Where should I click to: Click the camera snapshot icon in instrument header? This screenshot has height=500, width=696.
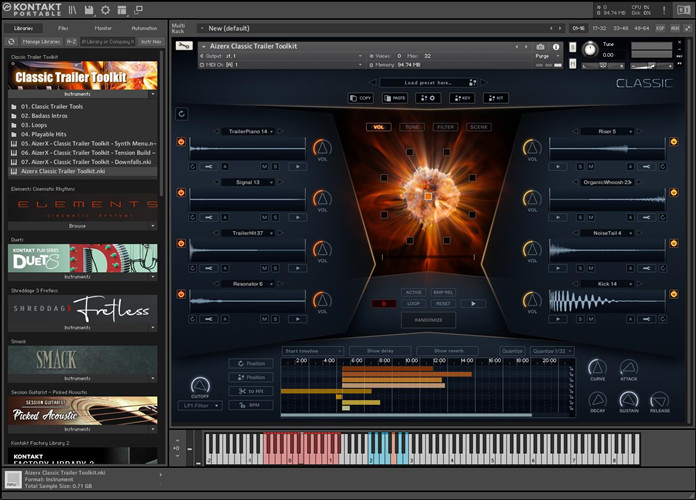541,47
